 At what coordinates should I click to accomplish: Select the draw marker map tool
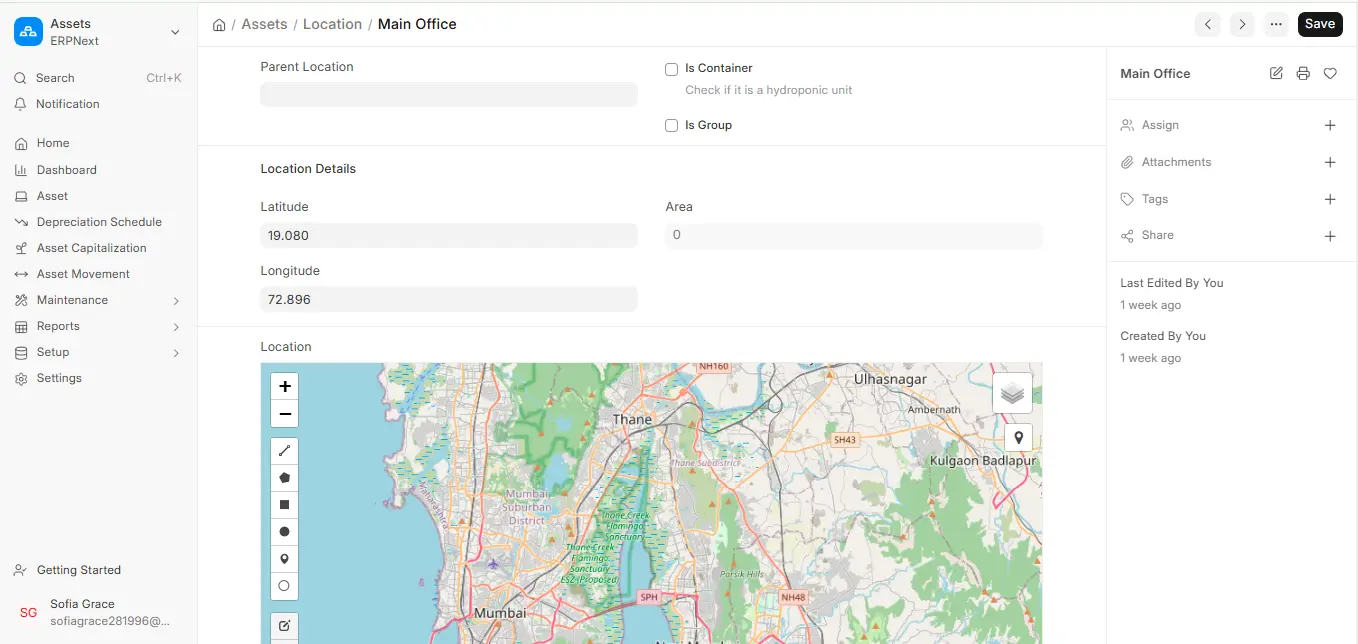pyautogui.click(x=284, y=559)
